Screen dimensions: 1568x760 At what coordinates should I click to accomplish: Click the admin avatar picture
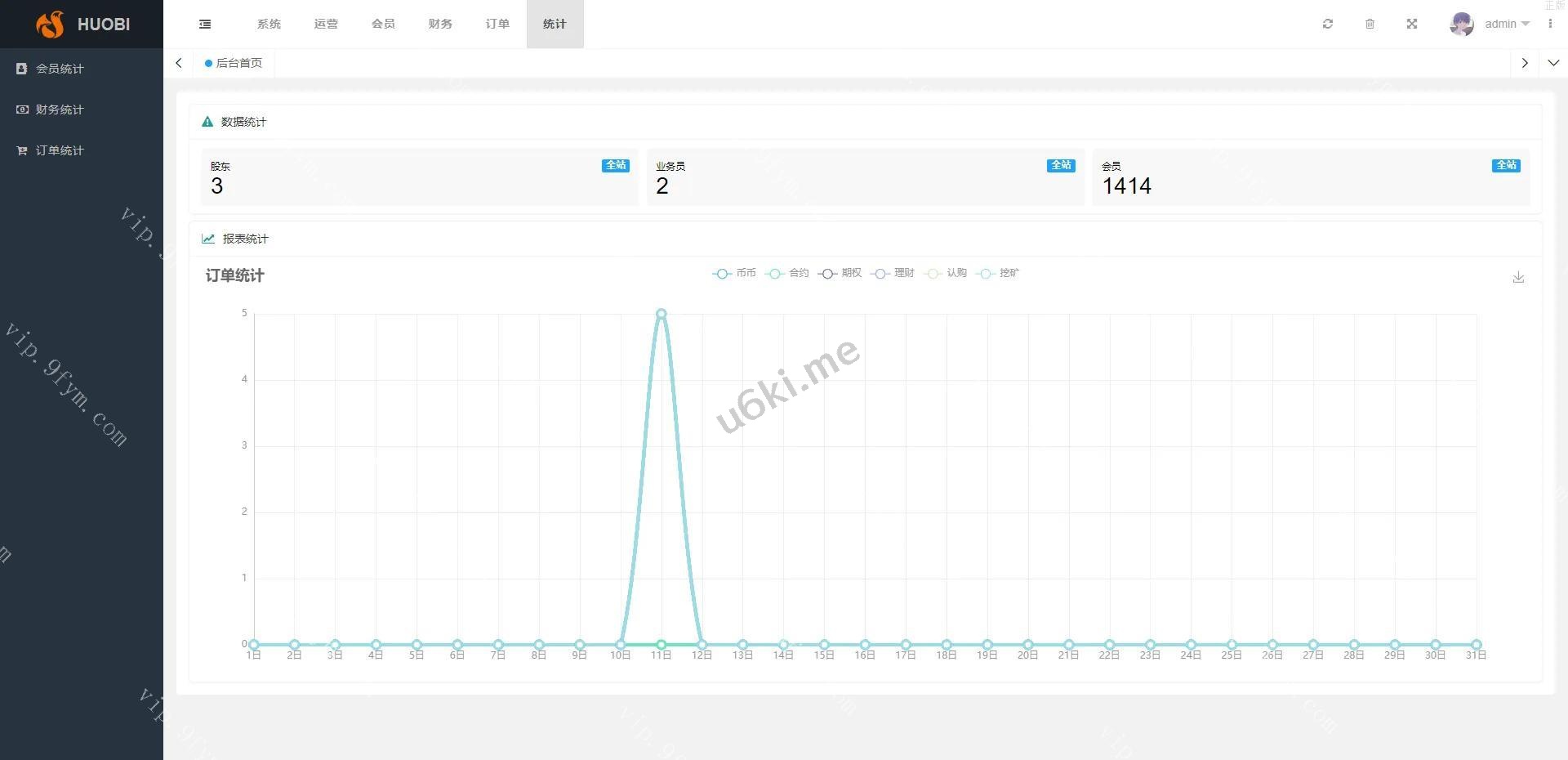click(x=1462, y=25)
